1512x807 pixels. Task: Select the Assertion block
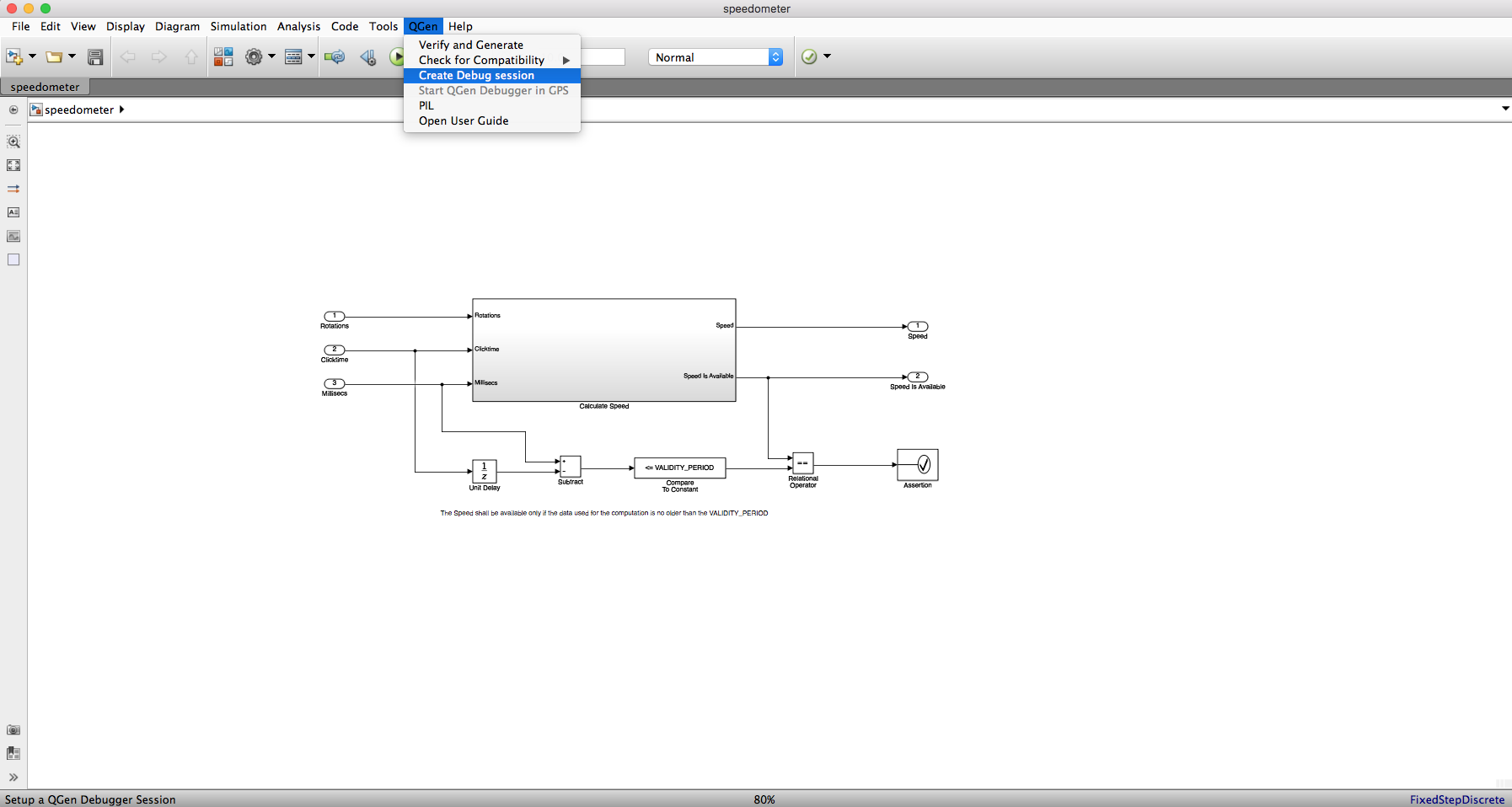coord(918,464)
